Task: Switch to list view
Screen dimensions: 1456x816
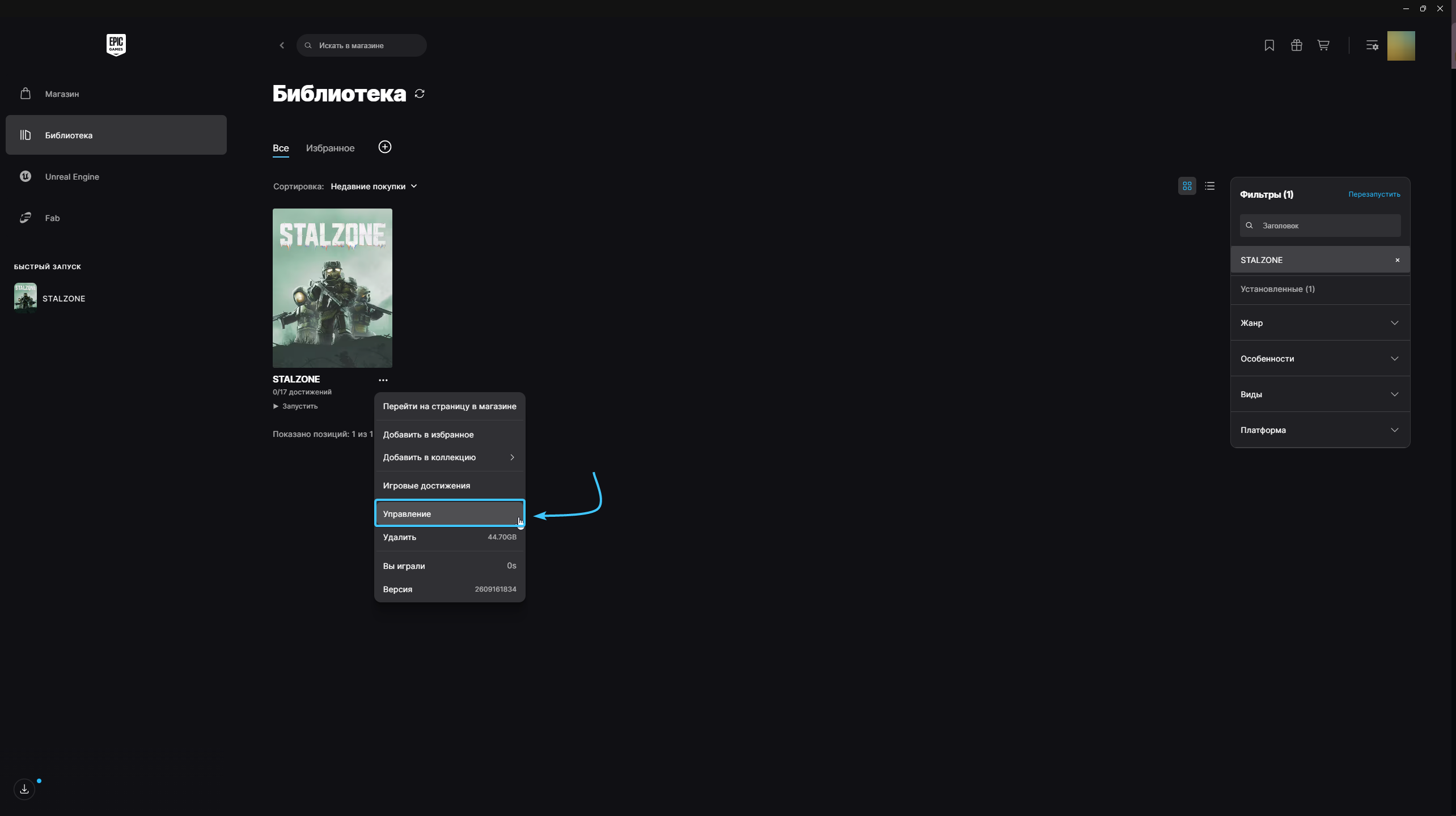Action: (x=1210, y=186)
